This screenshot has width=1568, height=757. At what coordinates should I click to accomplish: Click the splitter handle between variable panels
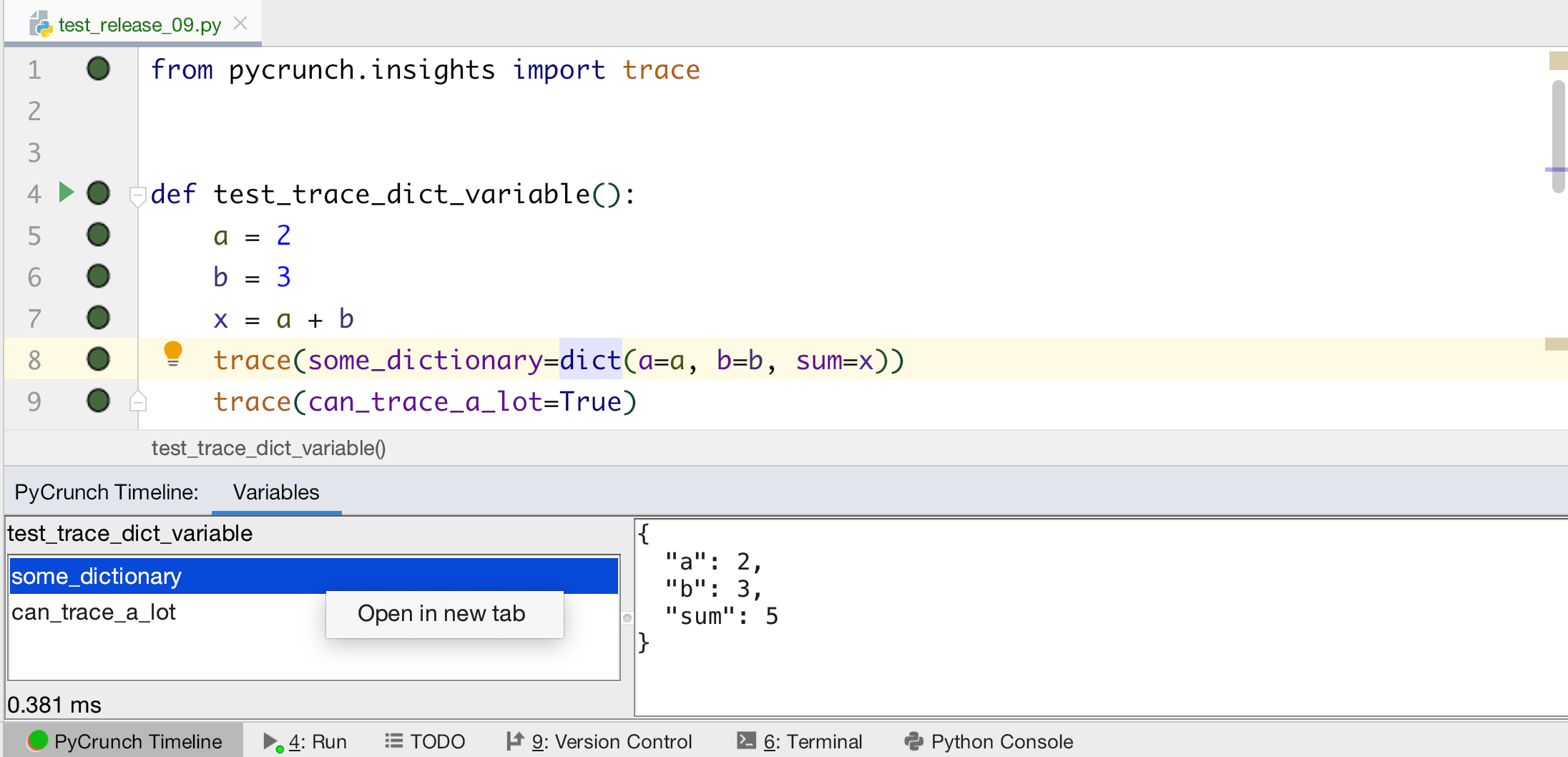coord(627,619)
